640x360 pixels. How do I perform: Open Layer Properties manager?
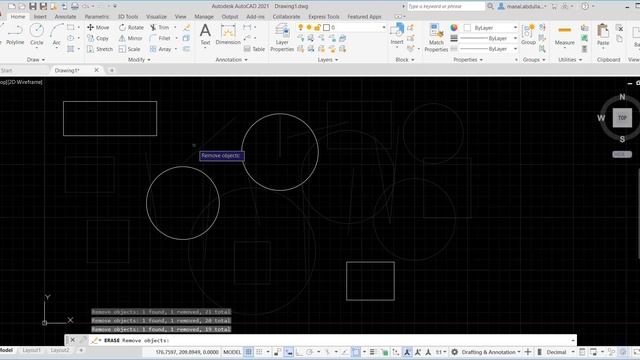282,38
